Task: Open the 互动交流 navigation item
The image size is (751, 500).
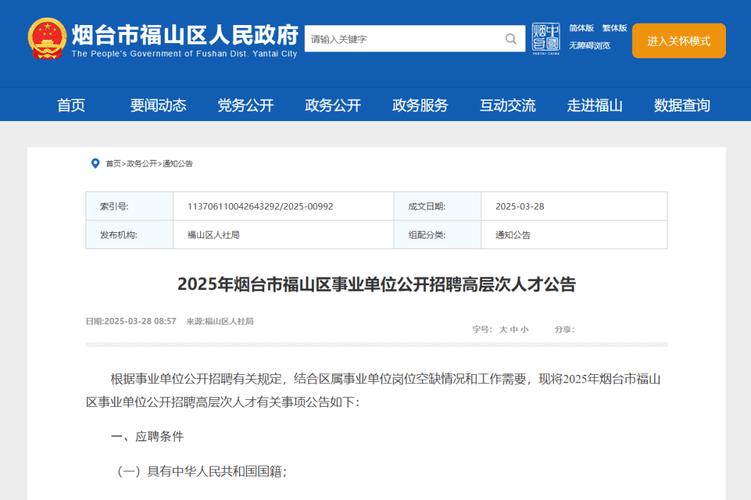Action: 508,105
